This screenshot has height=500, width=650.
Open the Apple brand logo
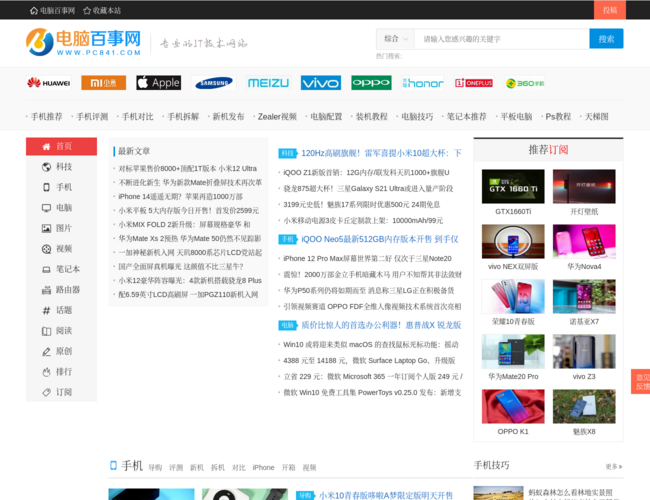(159, 83)
